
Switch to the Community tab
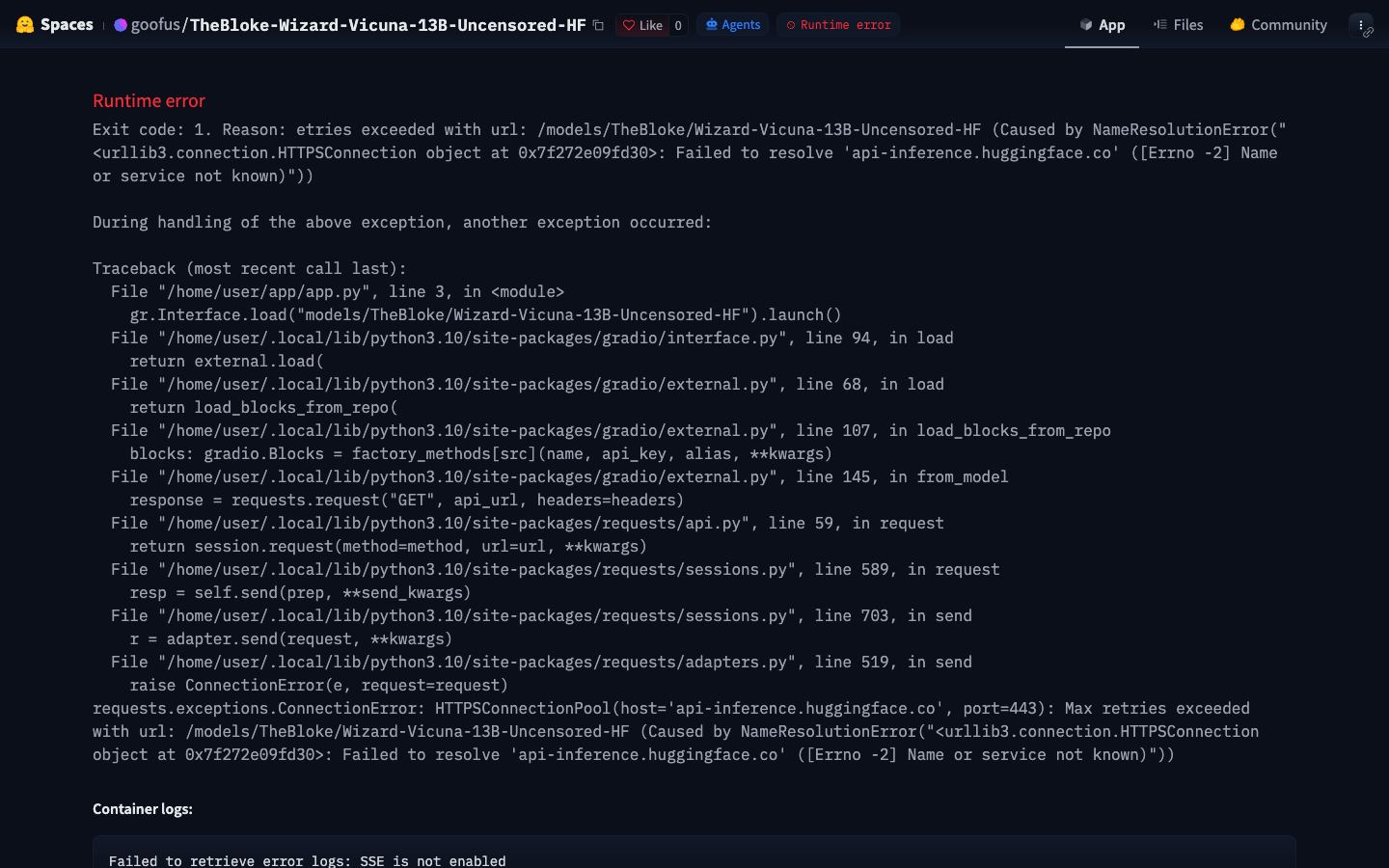[1278, 25]
